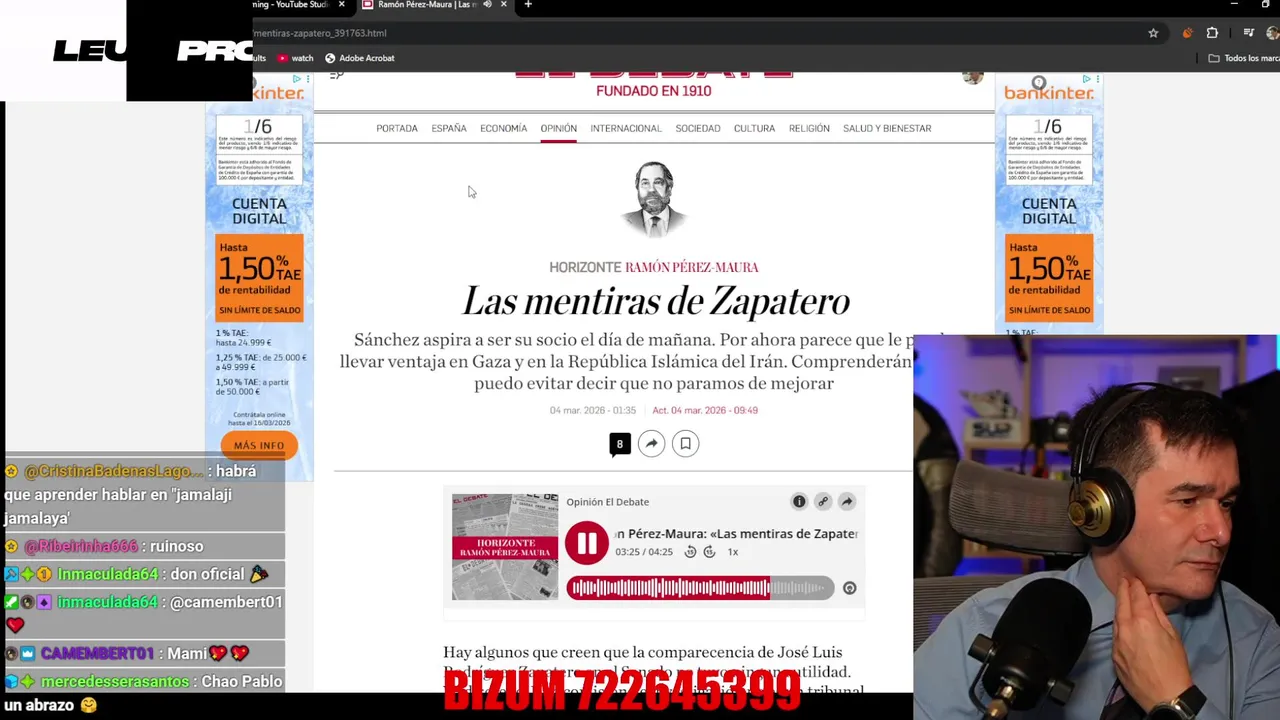
Task: Open the ESPAÑA section
Action: click(x=449, y=128)
